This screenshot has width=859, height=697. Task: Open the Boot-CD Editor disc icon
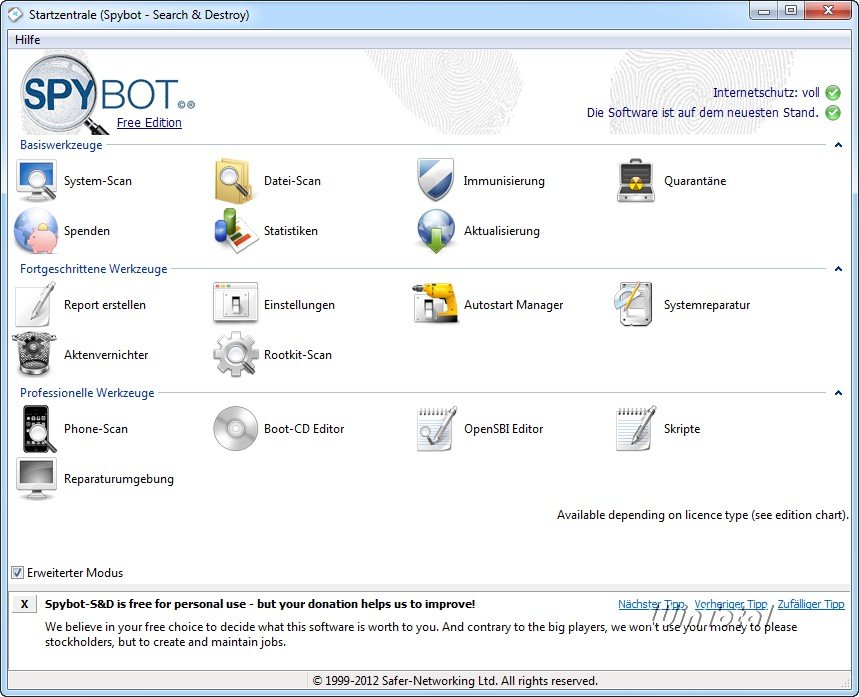pos(236,429)
